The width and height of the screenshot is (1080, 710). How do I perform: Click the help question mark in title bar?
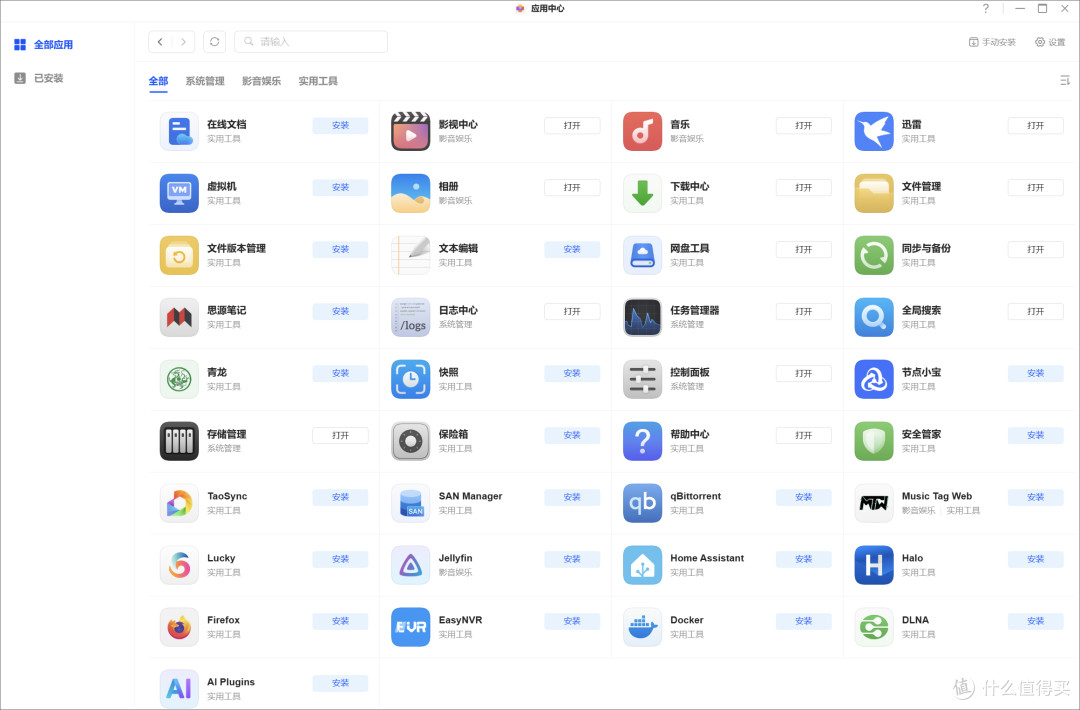click(986, 8)
